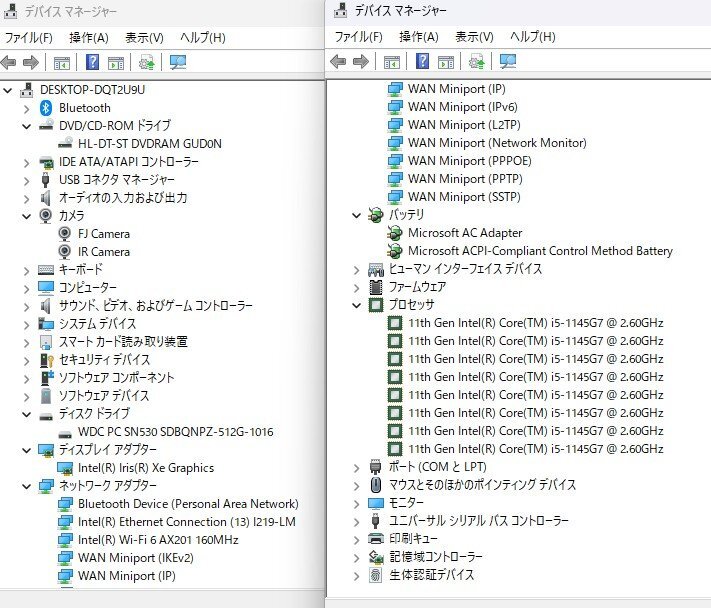This screenshot has height=608, width=711.
Task: Click the DESKTOP-DQT2U9U computer icon
Action: (x=27, y=90)
